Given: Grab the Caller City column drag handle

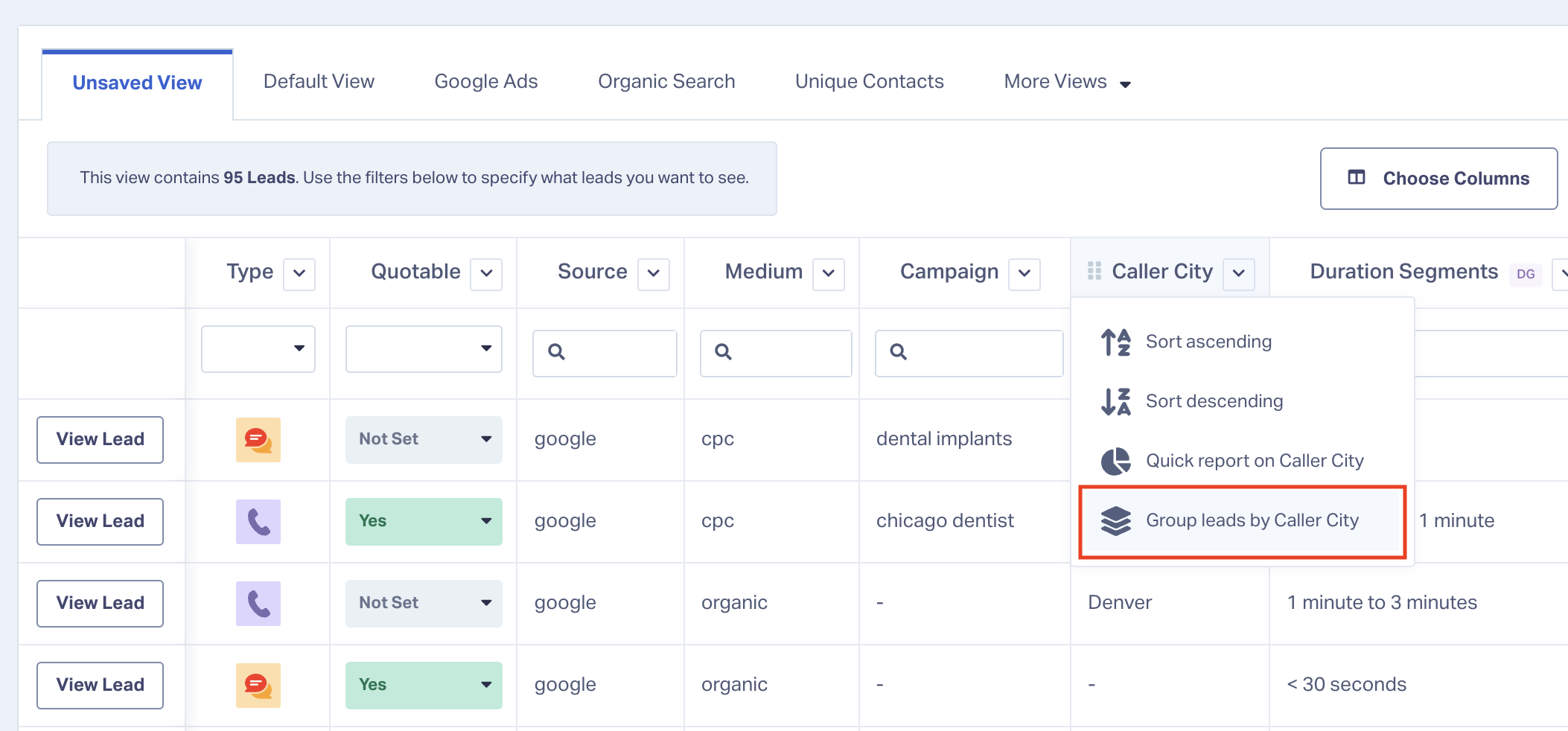Looking at the screenshot, I should point(1094,271).
